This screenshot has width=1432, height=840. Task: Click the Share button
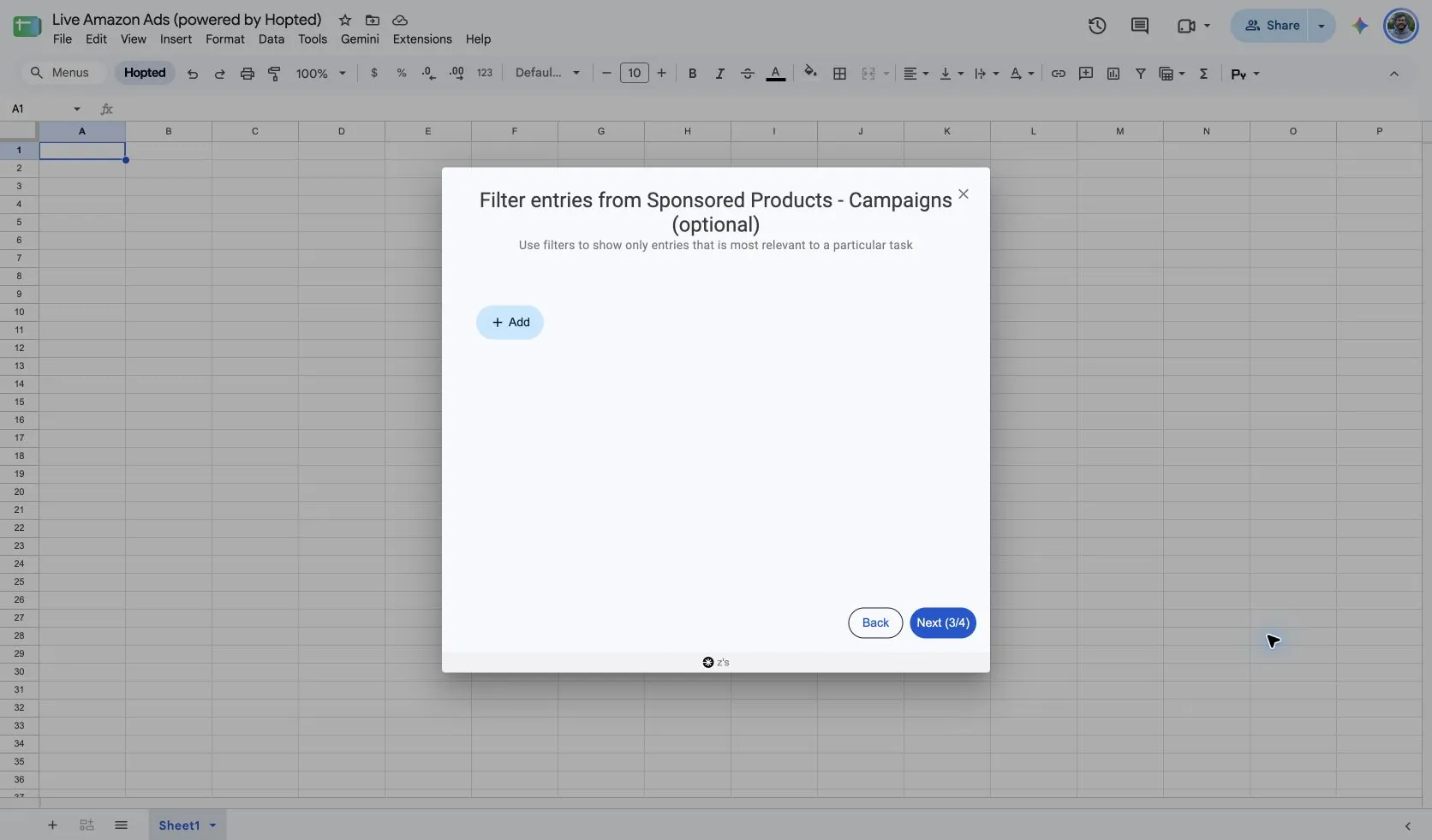pyautogui.click(x=1272, y=26)
